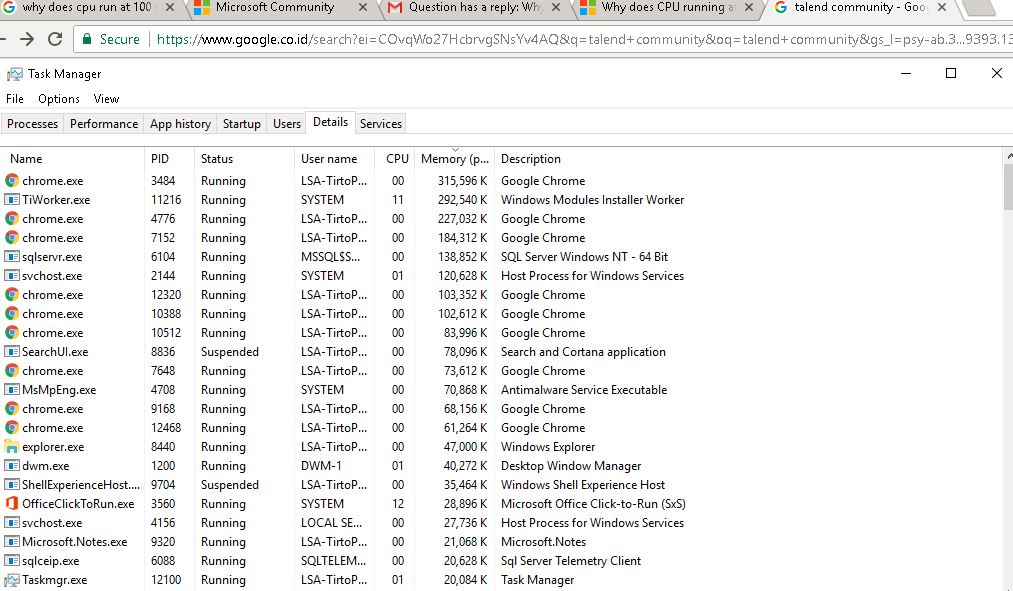Click the chrome.exe icon for PID 7152
This screenshot has height=591, width=1013.
tap(12, 238)
